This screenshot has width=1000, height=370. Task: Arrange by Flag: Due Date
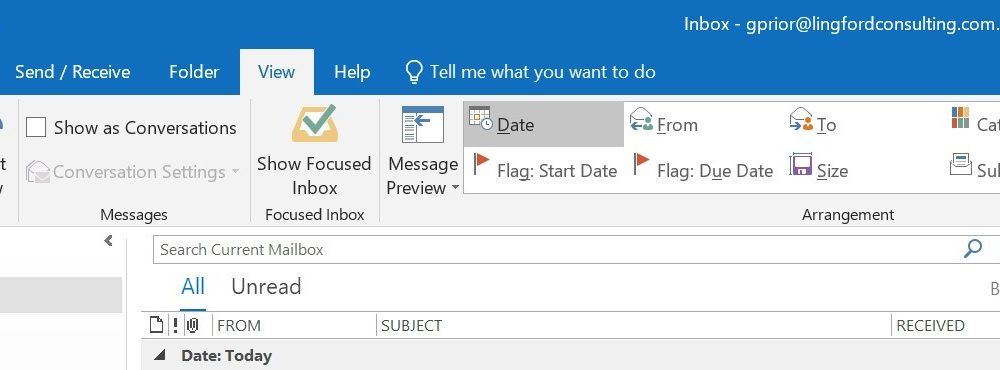tap(703, 167)
